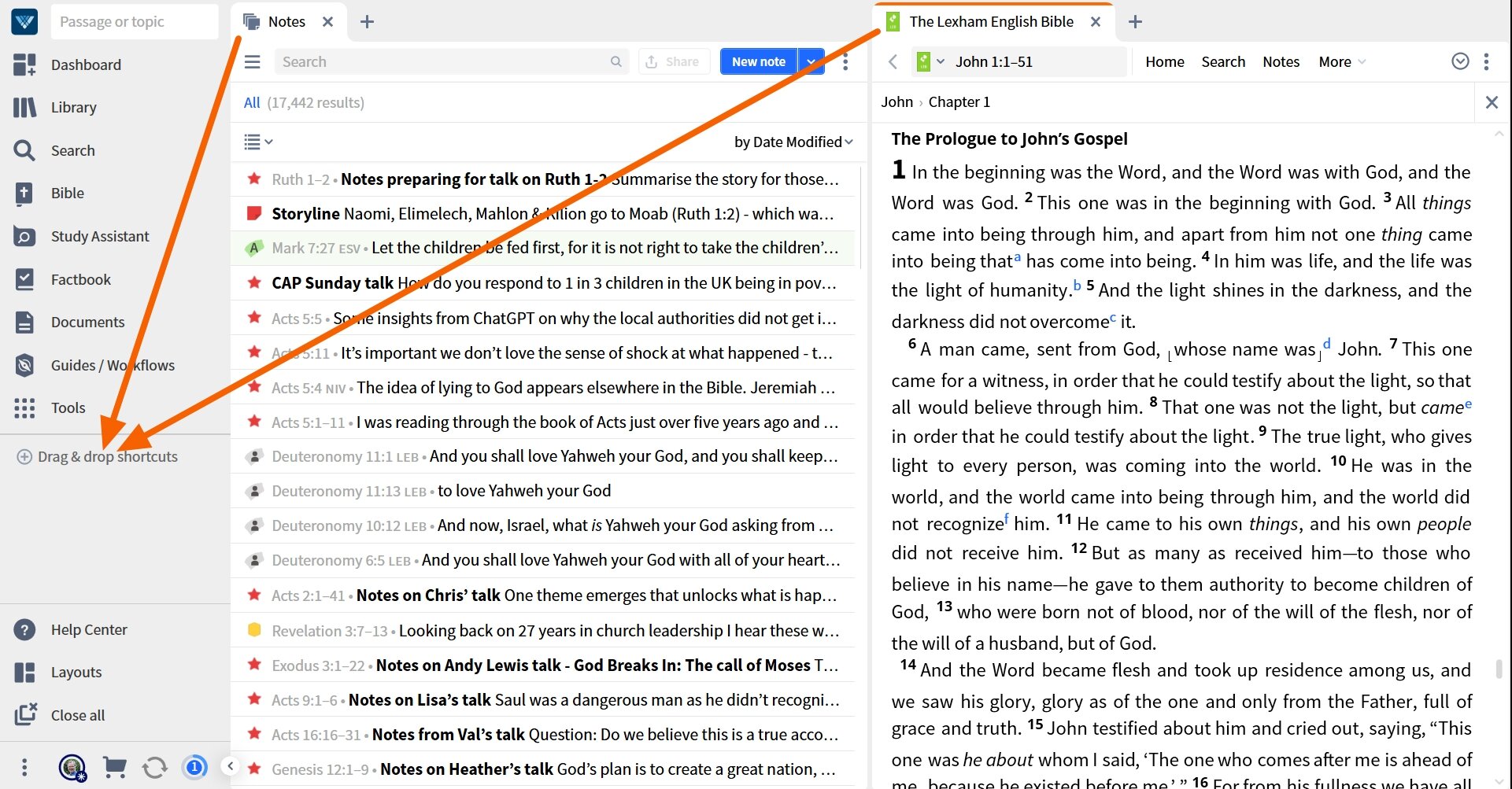Change sort order by Date Modified
This screenshot has height=789, width=1512.
(x=793, y=142)
